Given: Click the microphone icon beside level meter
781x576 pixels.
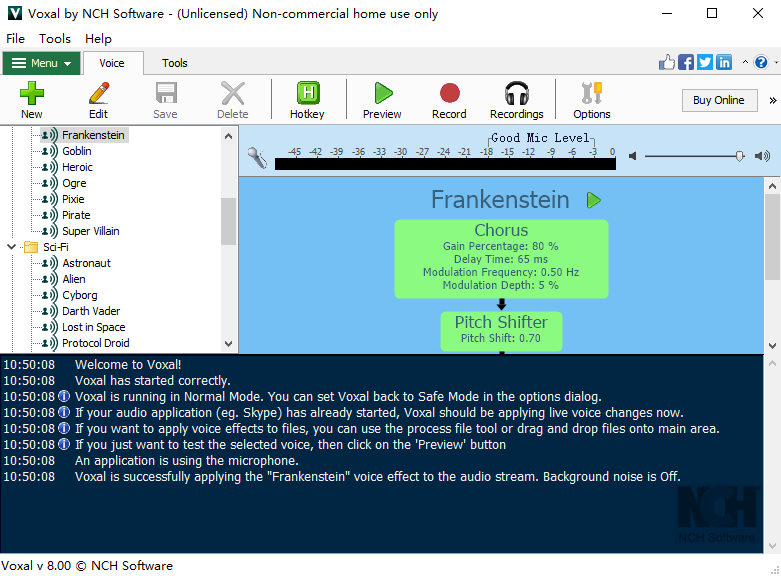Looking at the screenshot, I should tap(258, 157).
